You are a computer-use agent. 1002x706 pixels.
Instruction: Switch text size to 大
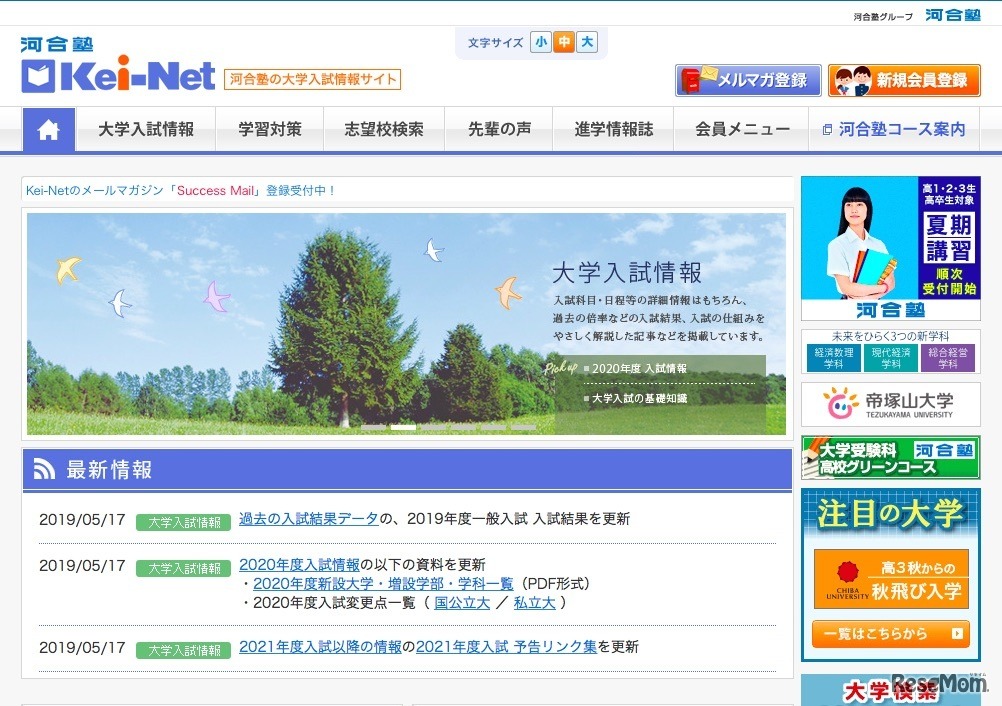[x=587, y=42]
